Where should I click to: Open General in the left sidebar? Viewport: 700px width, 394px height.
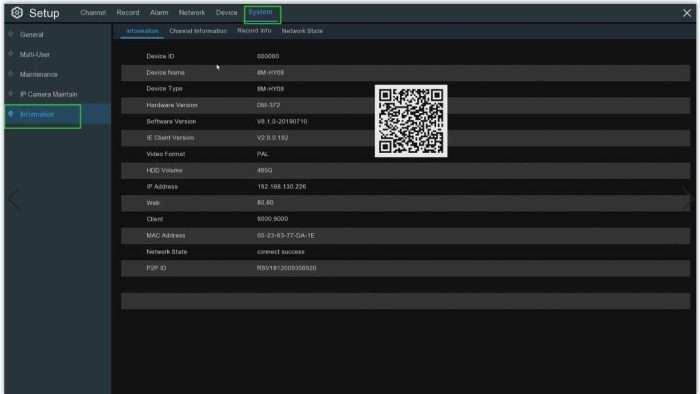point(31,35)
